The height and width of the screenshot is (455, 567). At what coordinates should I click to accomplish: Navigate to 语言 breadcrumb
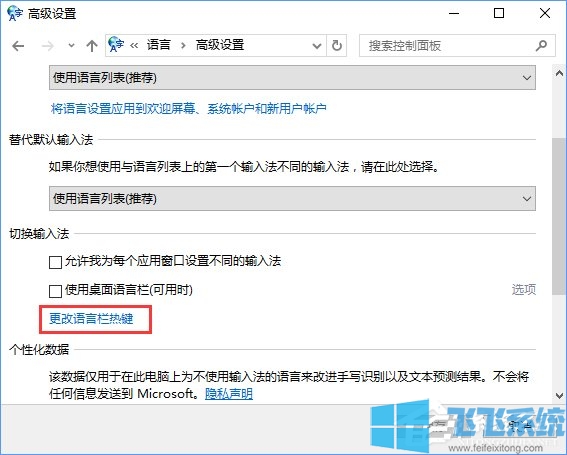[x=158, y=45]
